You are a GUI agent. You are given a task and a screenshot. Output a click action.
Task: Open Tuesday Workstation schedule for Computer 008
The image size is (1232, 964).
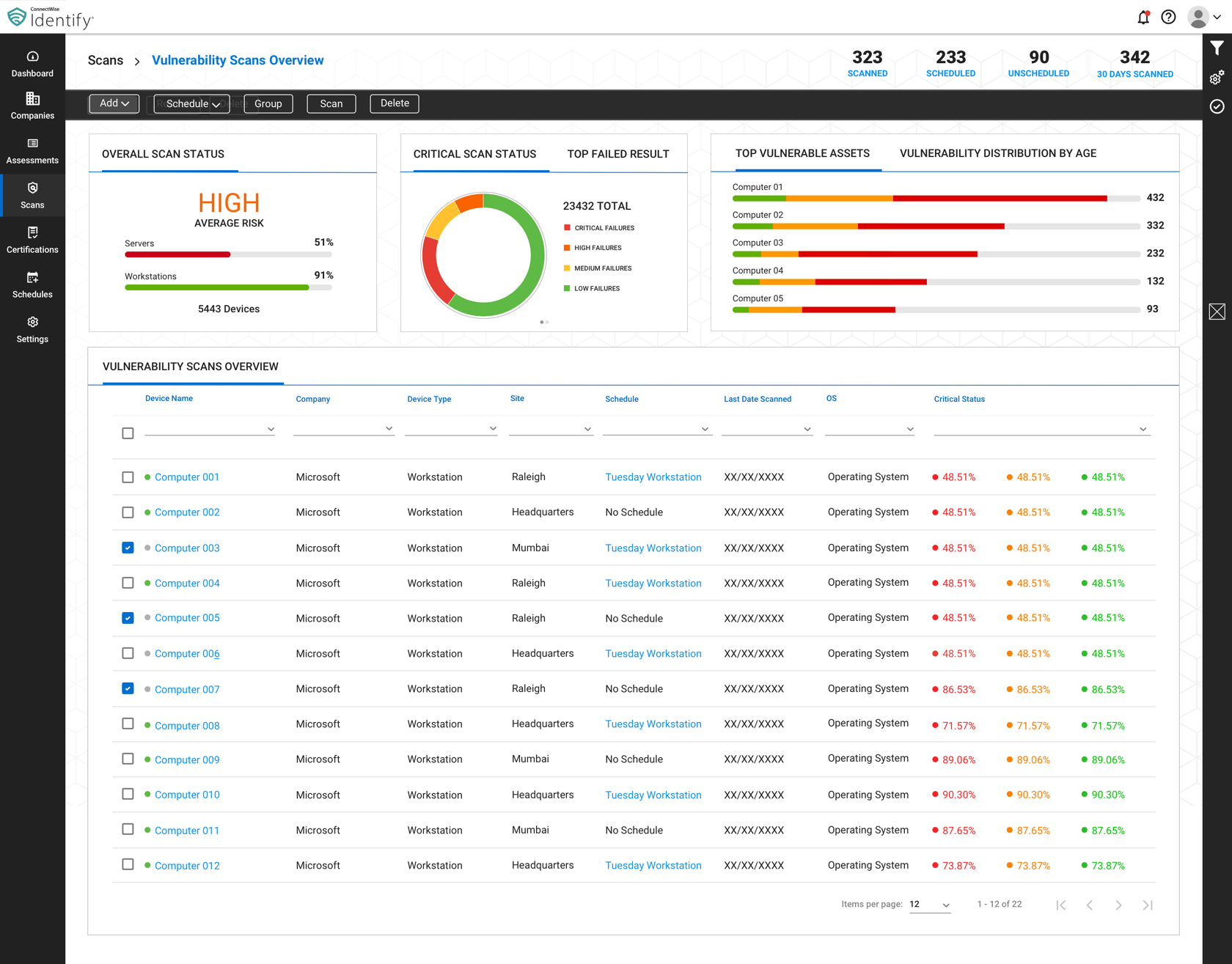click(653, 724)
